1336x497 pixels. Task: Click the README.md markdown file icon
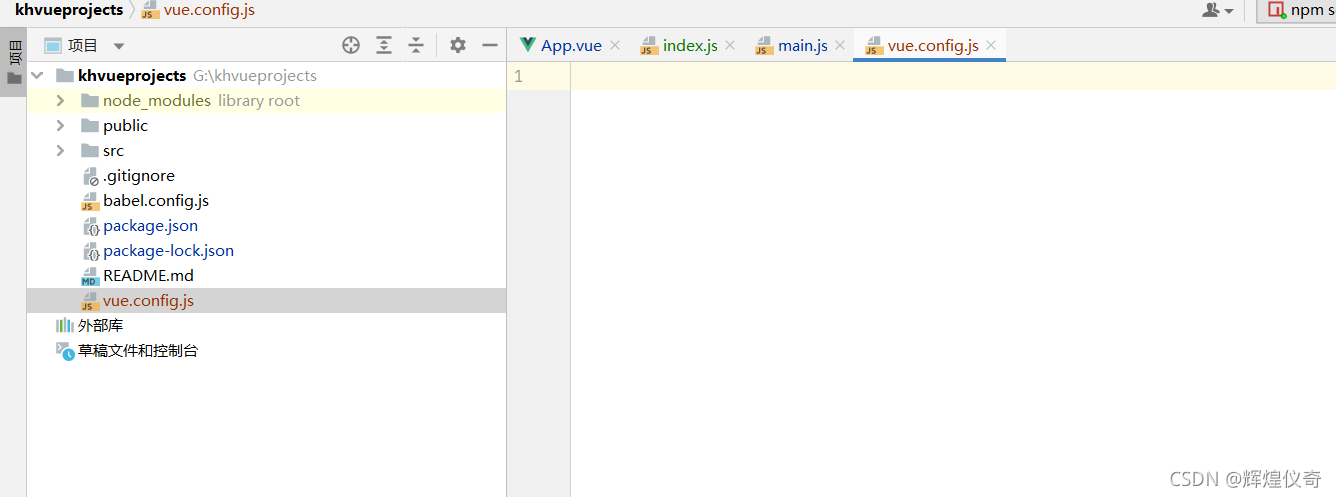click(90, 277)
